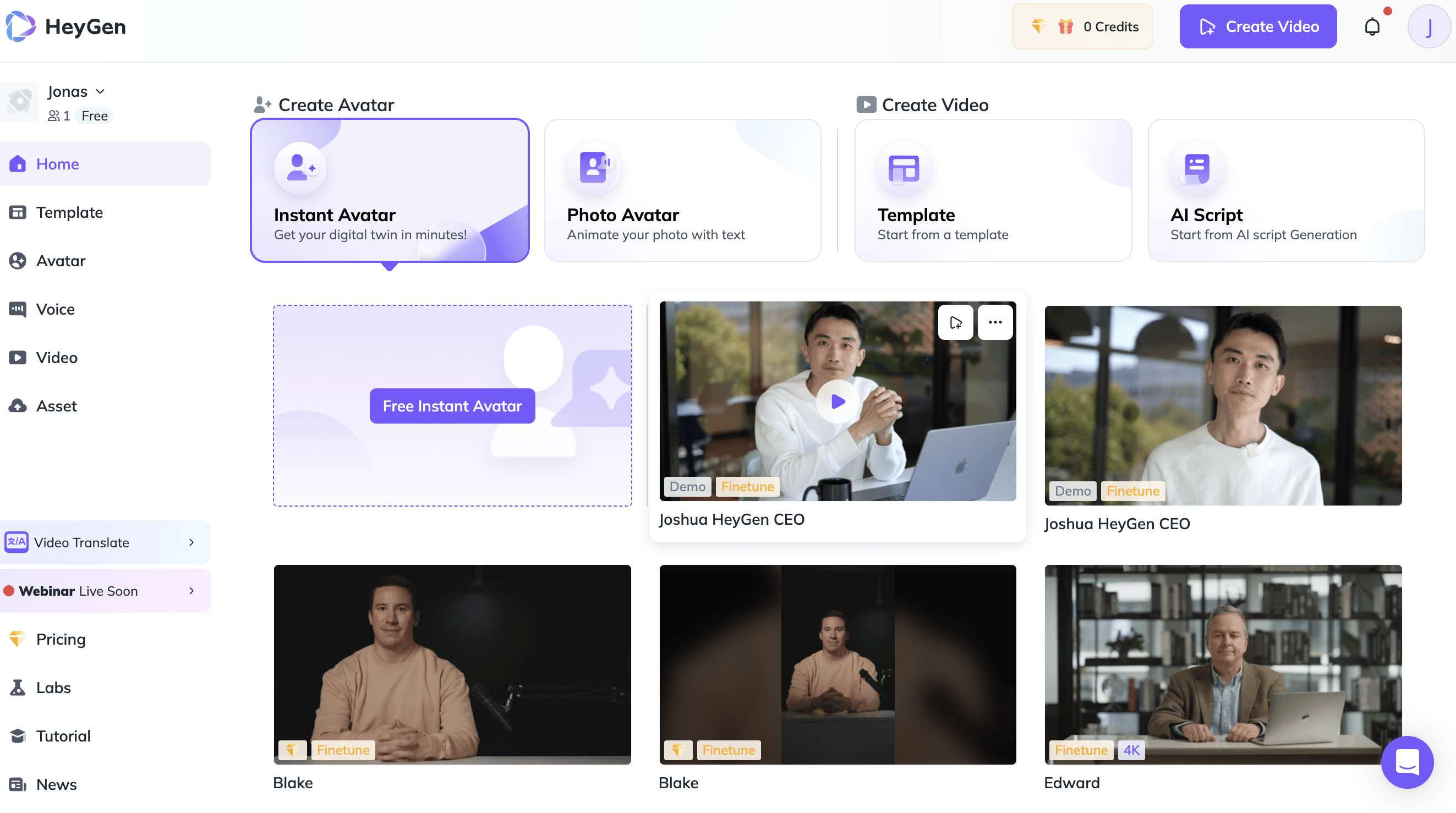
Task: Expand Video Translate chevron
Action: tap(191, 542)
